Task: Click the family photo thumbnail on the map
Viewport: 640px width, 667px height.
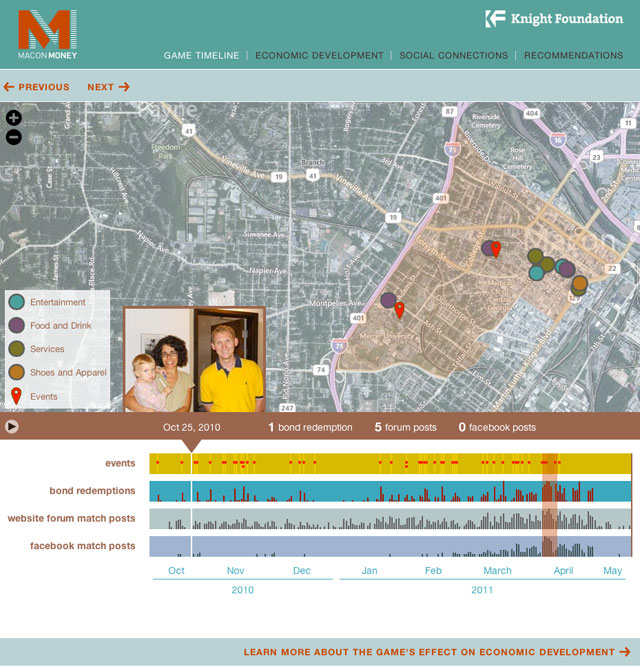Action: 195,359
